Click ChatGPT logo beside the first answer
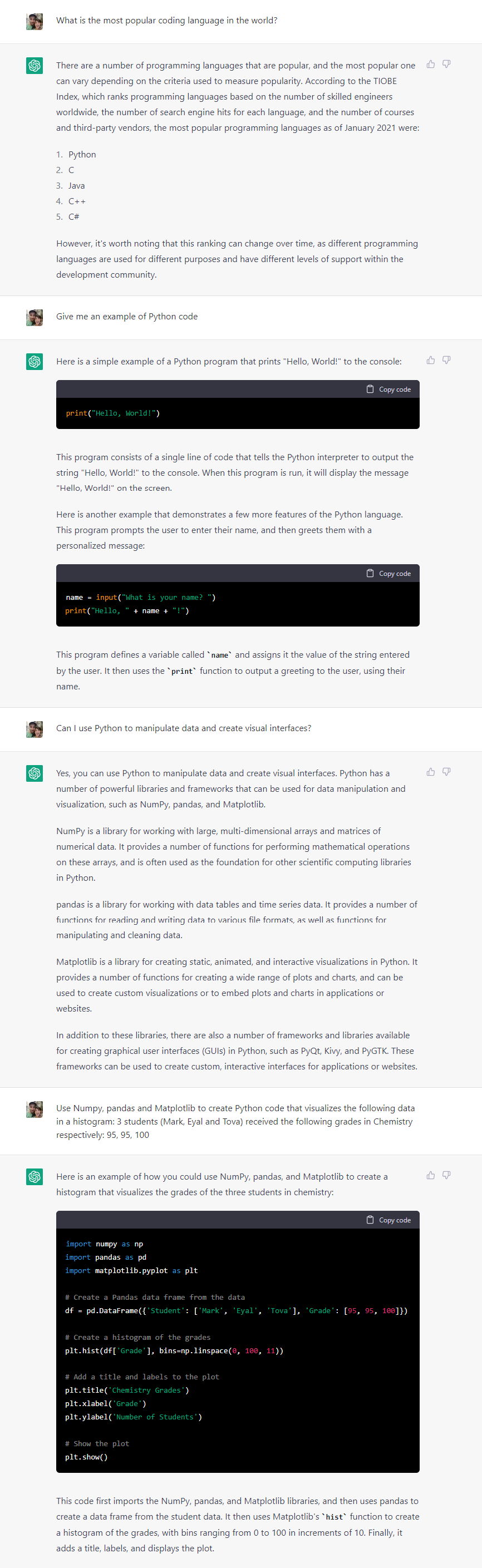This screenshot has height=1568, width=482. 35,66
